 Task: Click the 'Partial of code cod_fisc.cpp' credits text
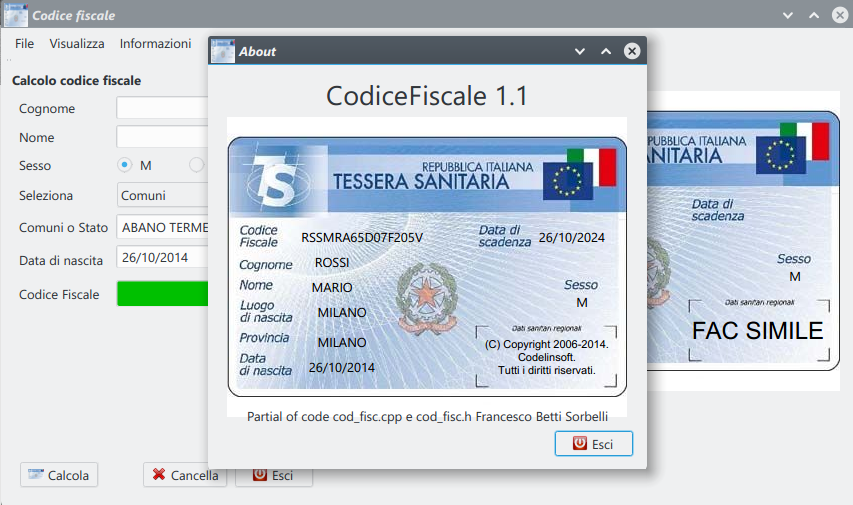pyautogui.click(x=427, y=417)
